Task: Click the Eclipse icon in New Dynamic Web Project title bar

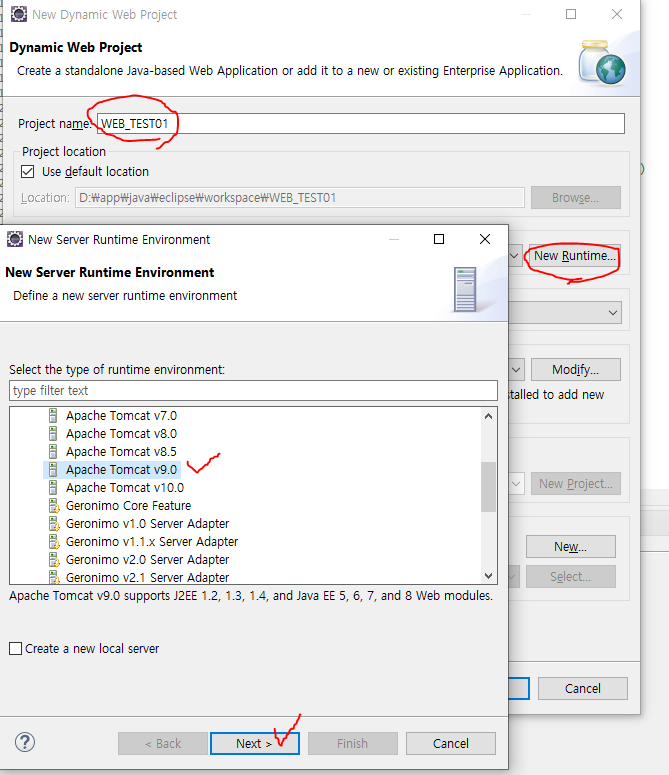Action: coord(19,14)
